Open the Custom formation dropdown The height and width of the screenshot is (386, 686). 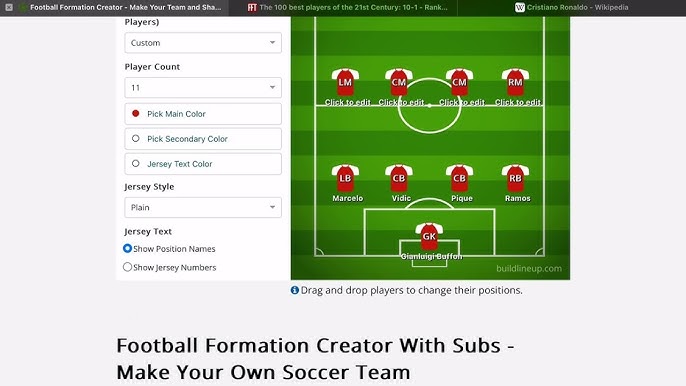pyautogui.click(x=203, y=43)
